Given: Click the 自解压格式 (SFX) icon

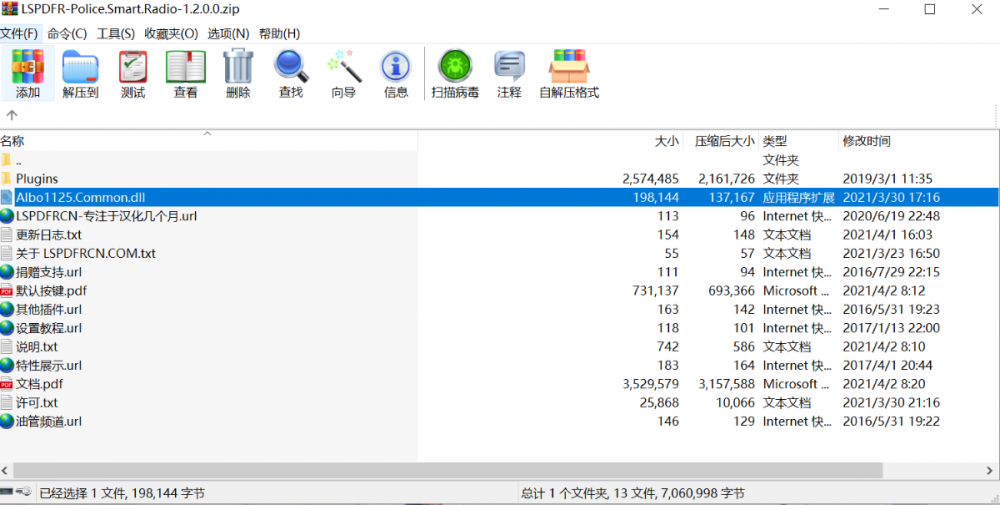Looking at the screenshot, I should point(569,67).
